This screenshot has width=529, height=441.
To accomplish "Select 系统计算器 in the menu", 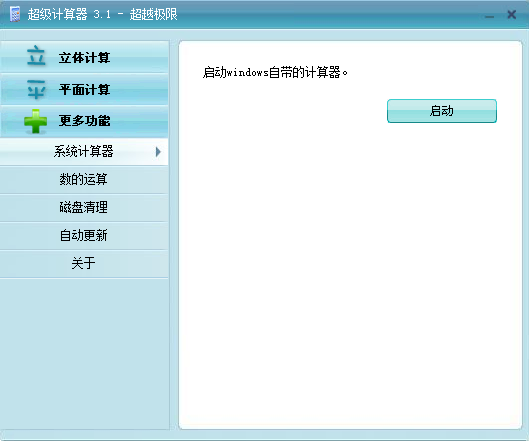I will pyautogui.click(x=84, y=151).
